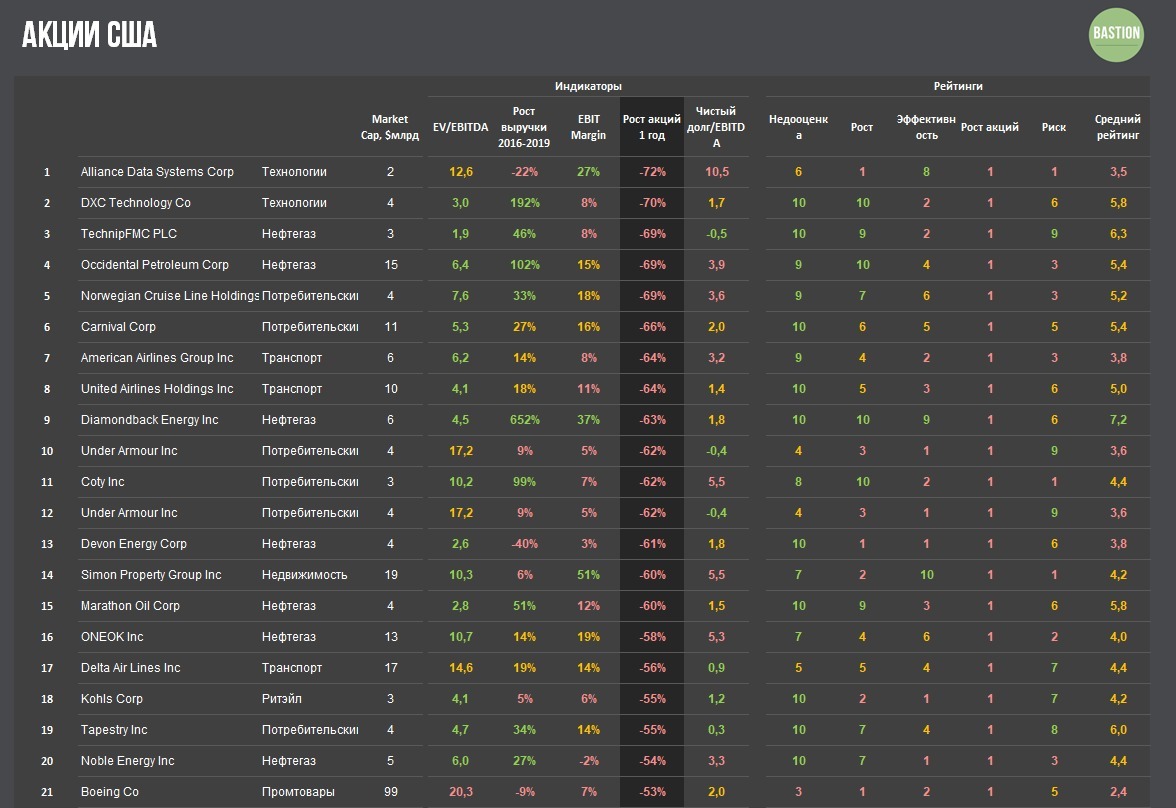The width and height of the screenshot is (1176, 808).
Task: Select Norwegian Cruise Line Holdings row name
Action: 170,296
